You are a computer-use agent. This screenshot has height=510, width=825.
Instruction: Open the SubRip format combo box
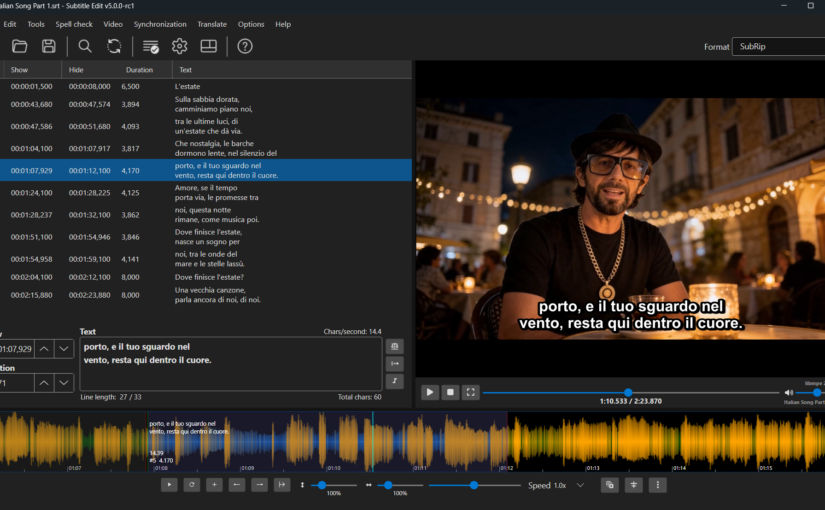(779, 46)
